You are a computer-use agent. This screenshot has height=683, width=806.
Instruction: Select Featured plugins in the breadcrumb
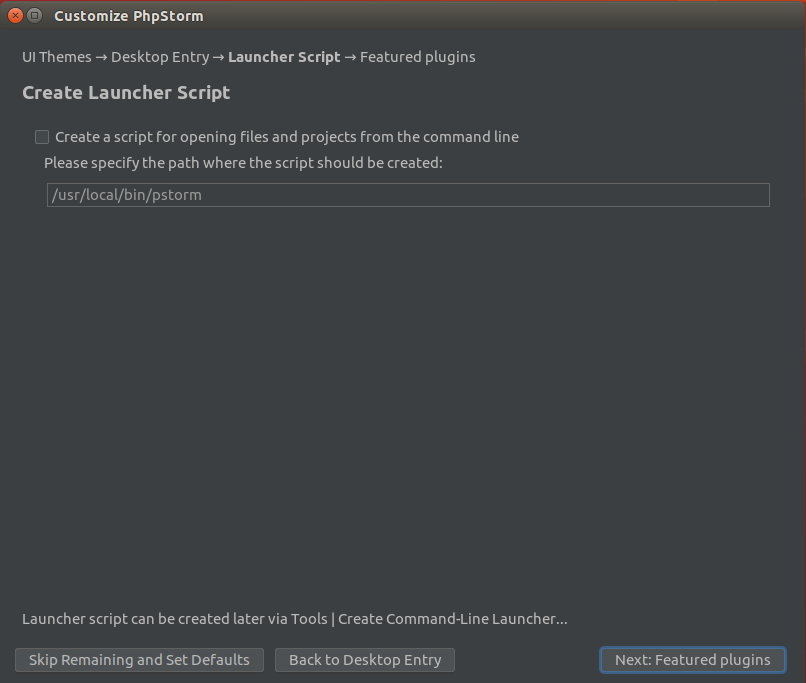point(417,57)
